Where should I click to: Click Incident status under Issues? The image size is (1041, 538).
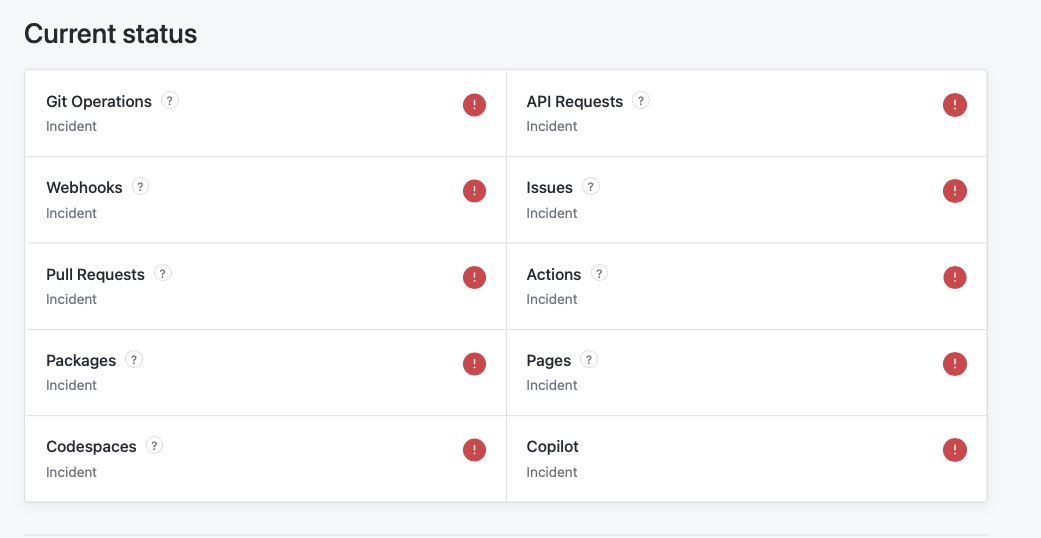552,213
